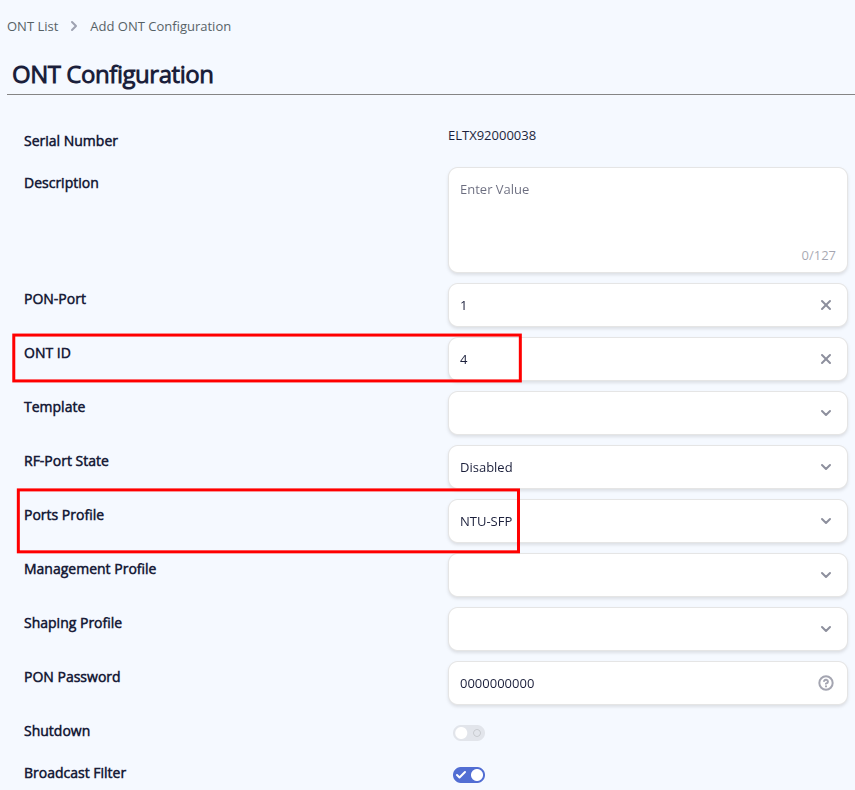Go back to ONT List breadcrumb
The image size is (855, 790).
[x=33, y=26]
